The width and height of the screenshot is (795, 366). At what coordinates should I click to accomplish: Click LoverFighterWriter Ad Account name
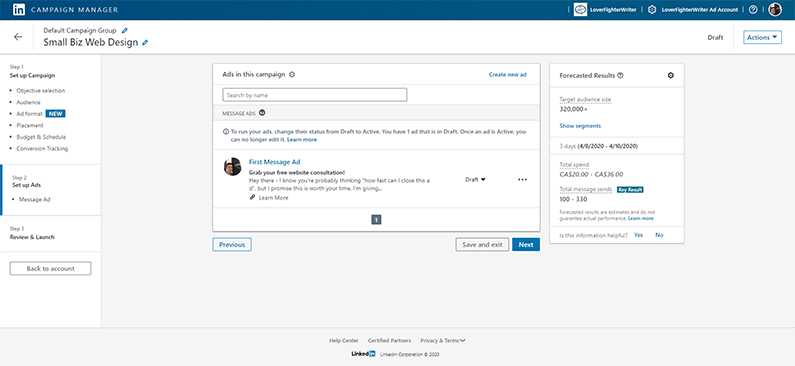[700, 10]
